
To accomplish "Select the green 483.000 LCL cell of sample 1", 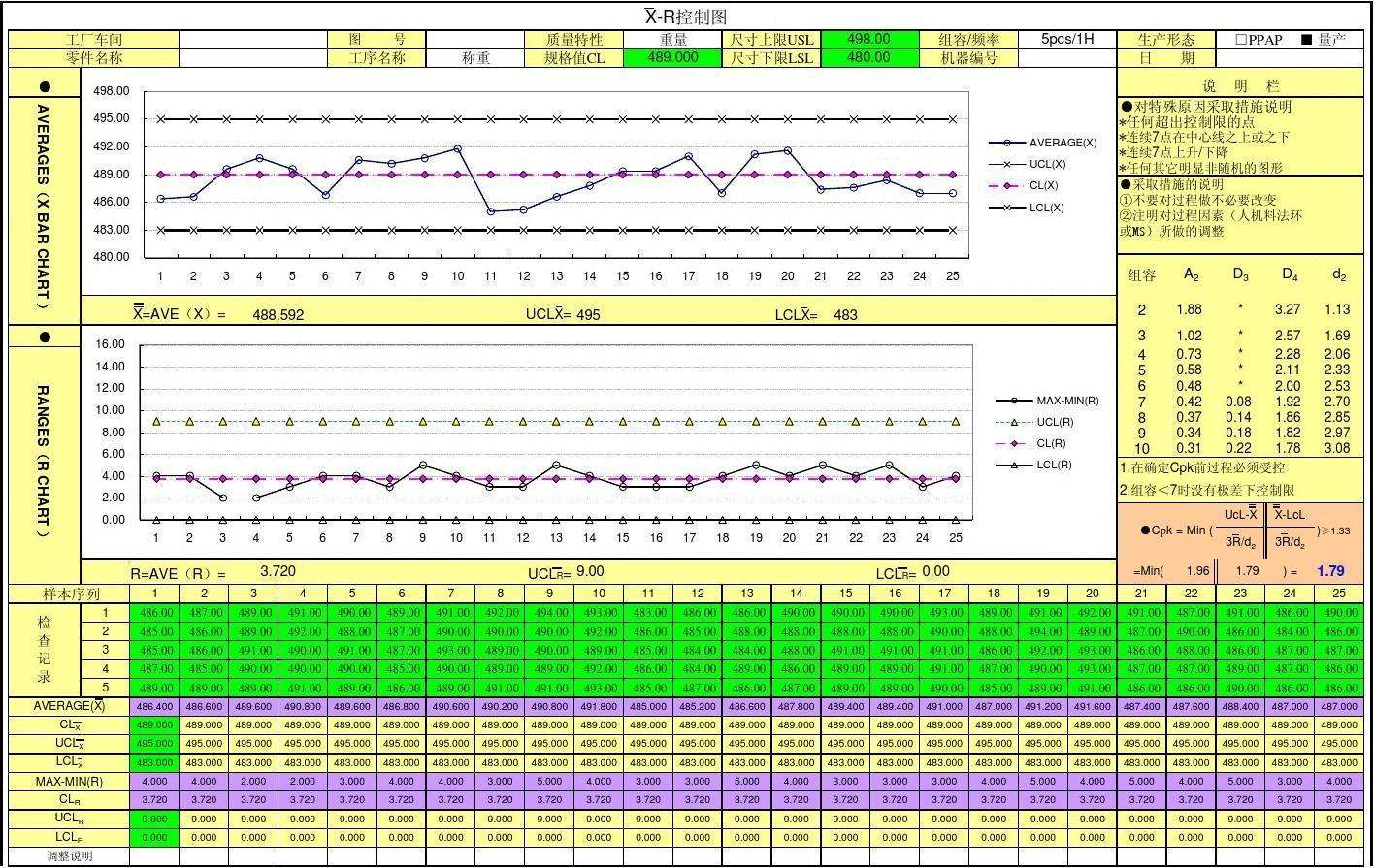I will tap(155, 762).
